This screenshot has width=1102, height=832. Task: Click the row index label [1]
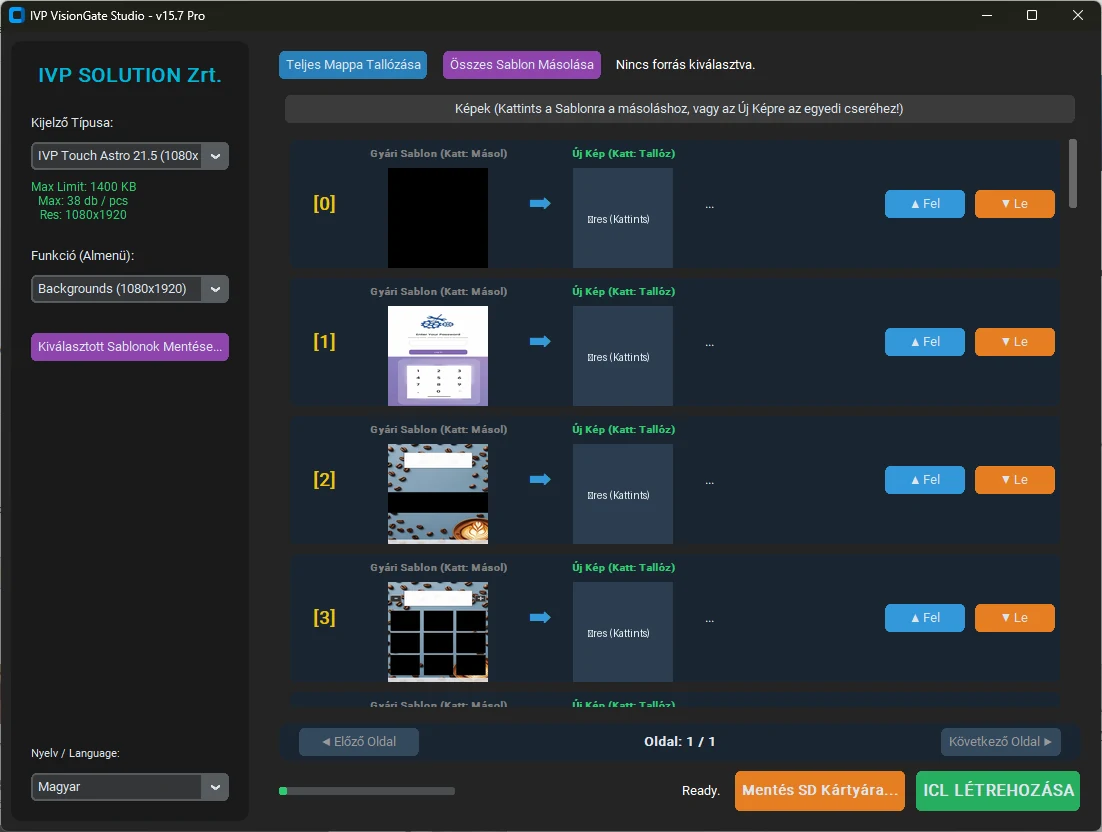pyautogui.click(x=324, y=342)
